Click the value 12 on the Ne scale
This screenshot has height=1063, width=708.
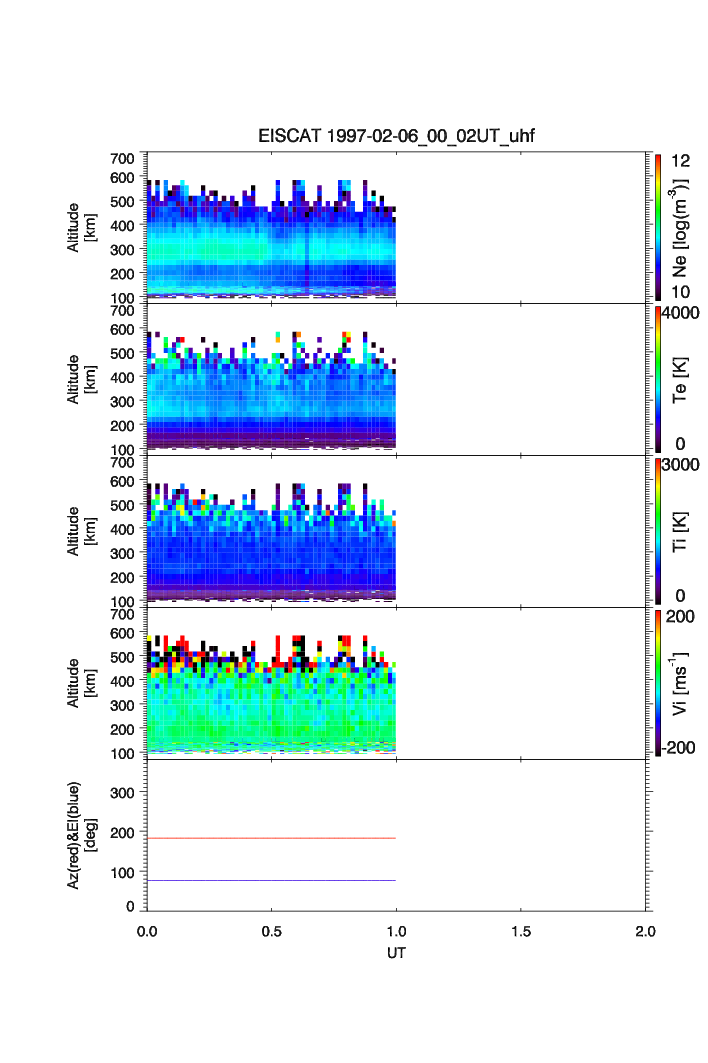click(x=680, y=161)
